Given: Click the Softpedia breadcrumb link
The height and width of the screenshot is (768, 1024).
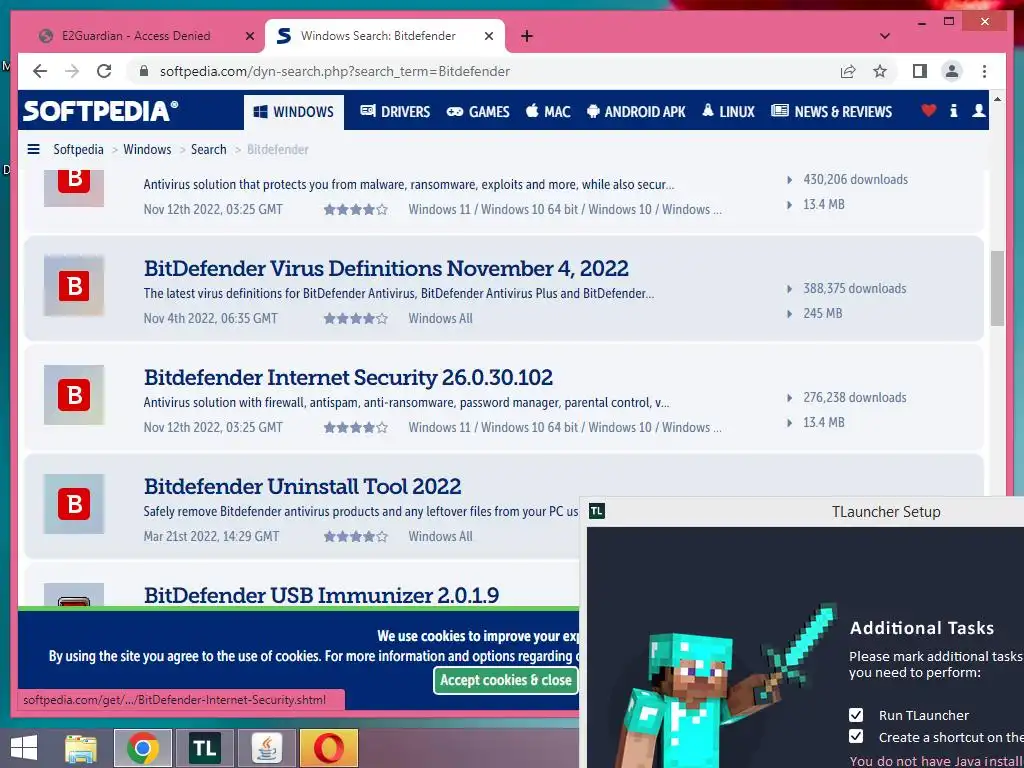Looking at the screenshot, I should click(x=78, y=149).
